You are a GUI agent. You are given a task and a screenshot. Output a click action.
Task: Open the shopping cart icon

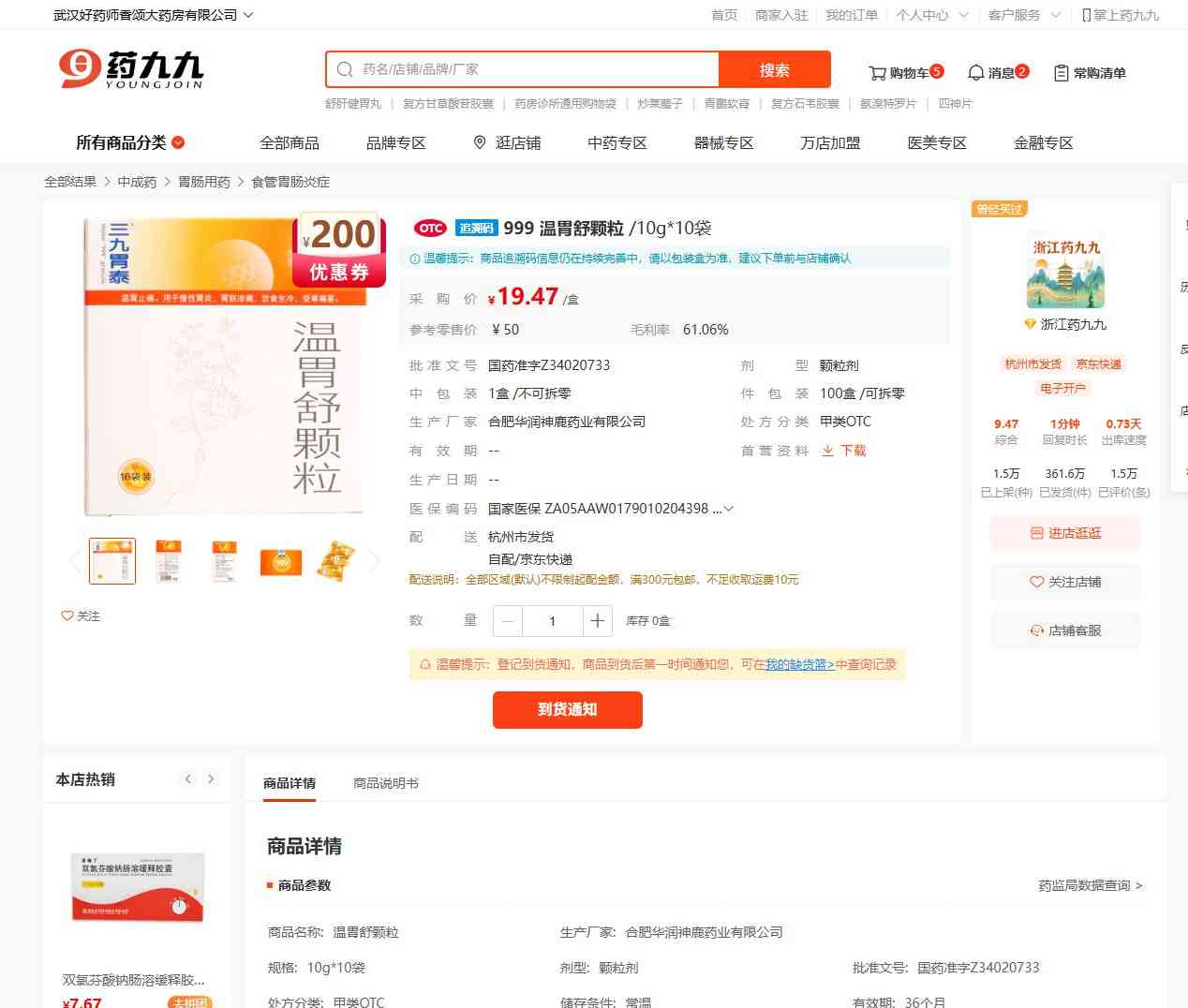coord(877,73)
